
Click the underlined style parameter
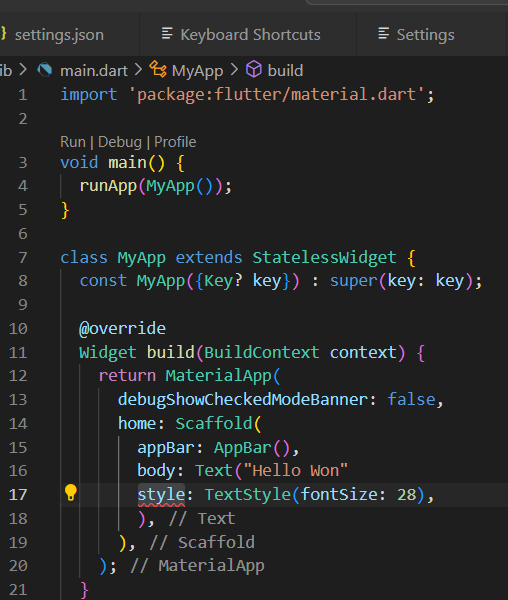point(161,495)
